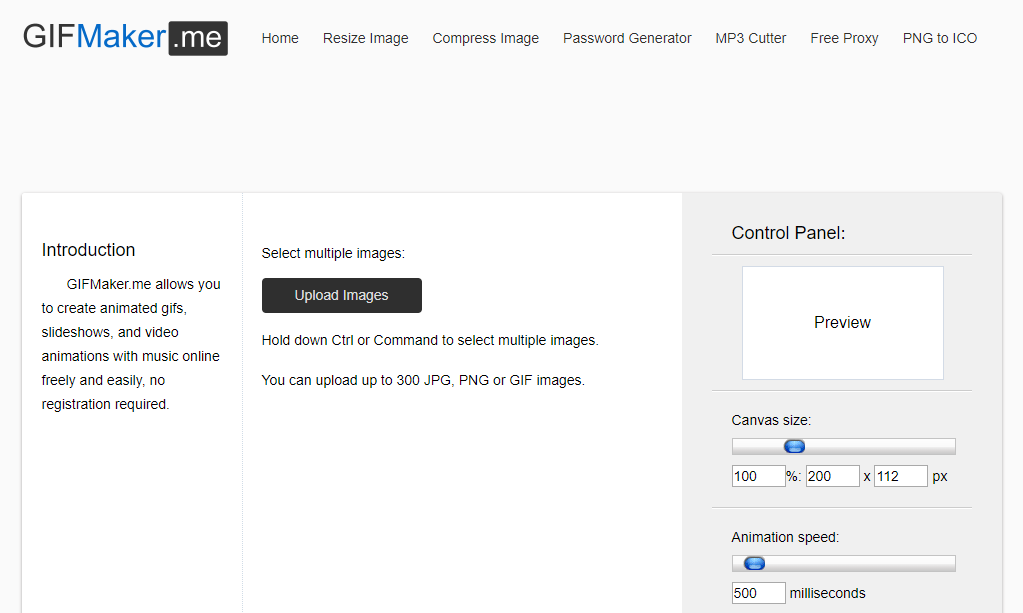Click the Introduction heading
This screenshot has width=1023, height=613.
pos(88,250)
